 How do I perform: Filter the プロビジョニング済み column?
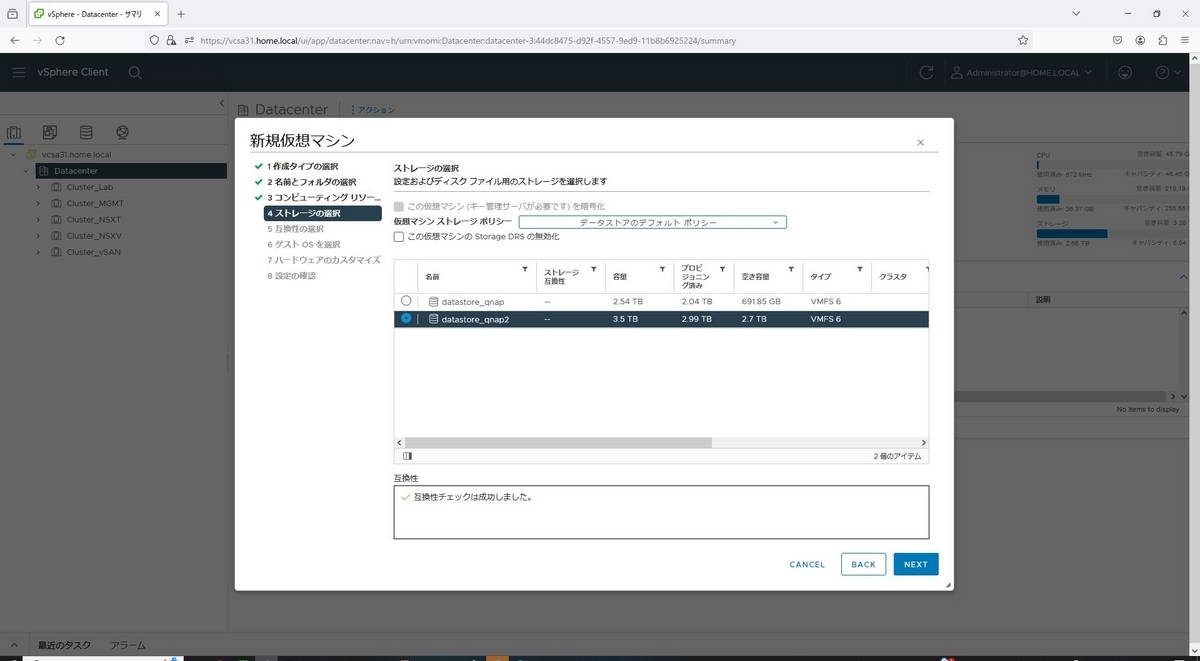click(723, 269)
